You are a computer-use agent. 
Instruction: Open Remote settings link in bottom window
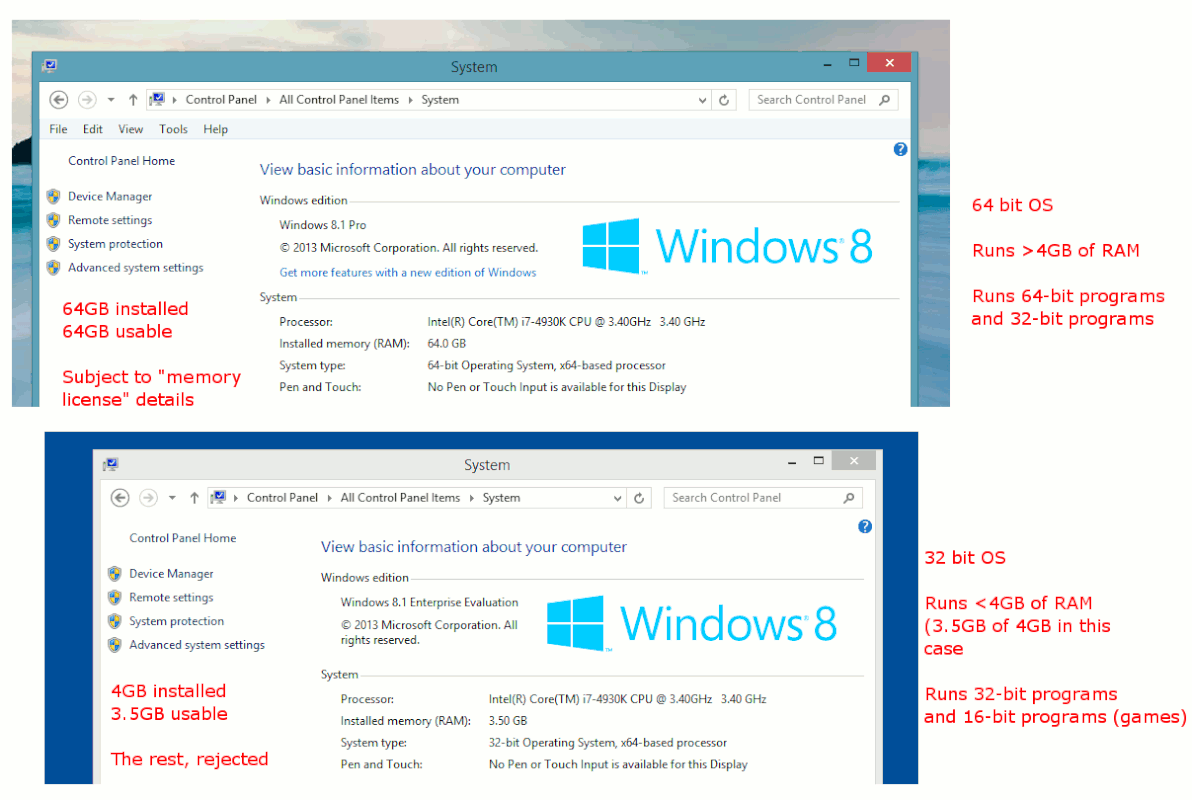171,597
